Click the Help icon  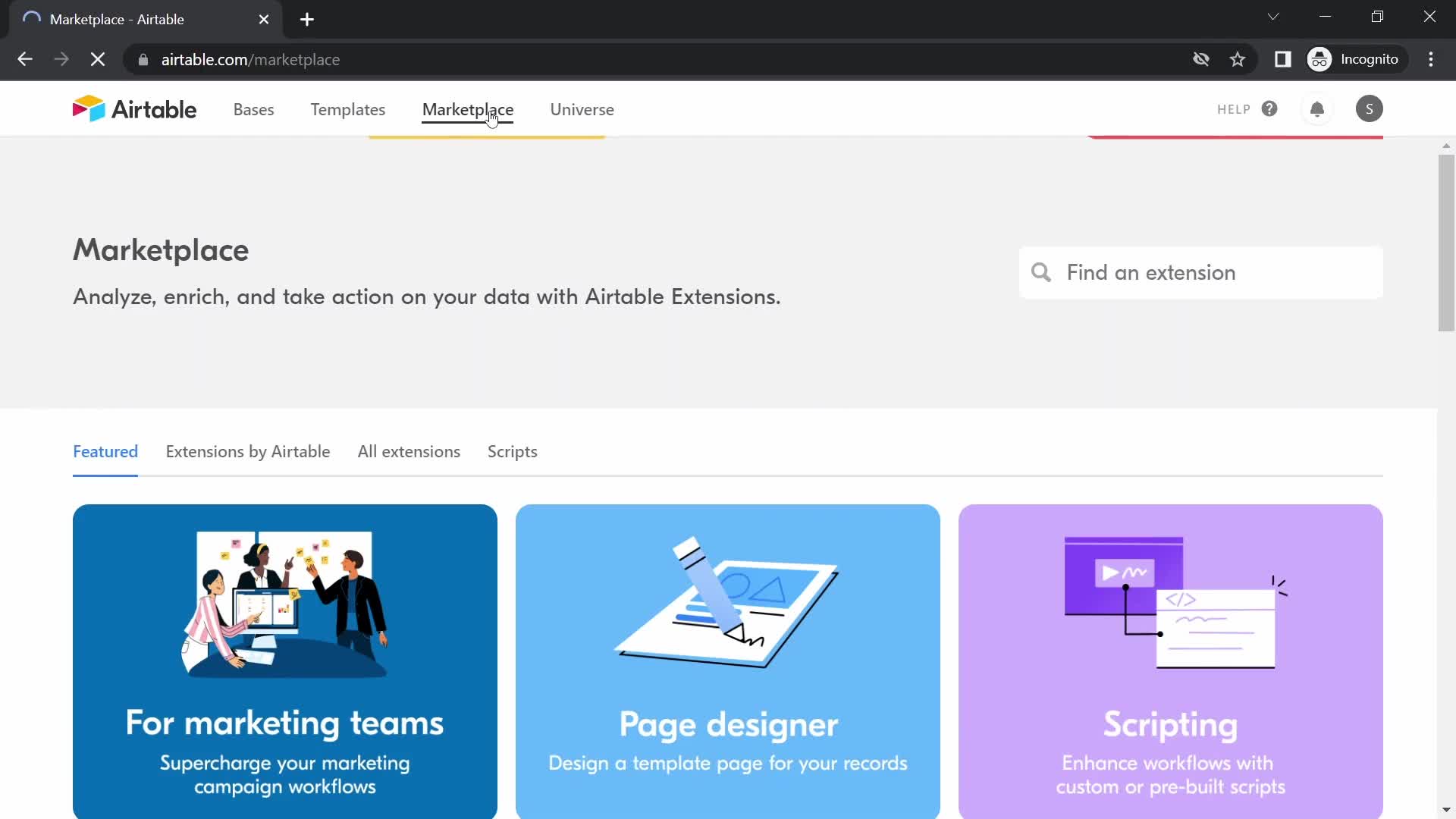pyautogui.click(x=1269, y=109)
